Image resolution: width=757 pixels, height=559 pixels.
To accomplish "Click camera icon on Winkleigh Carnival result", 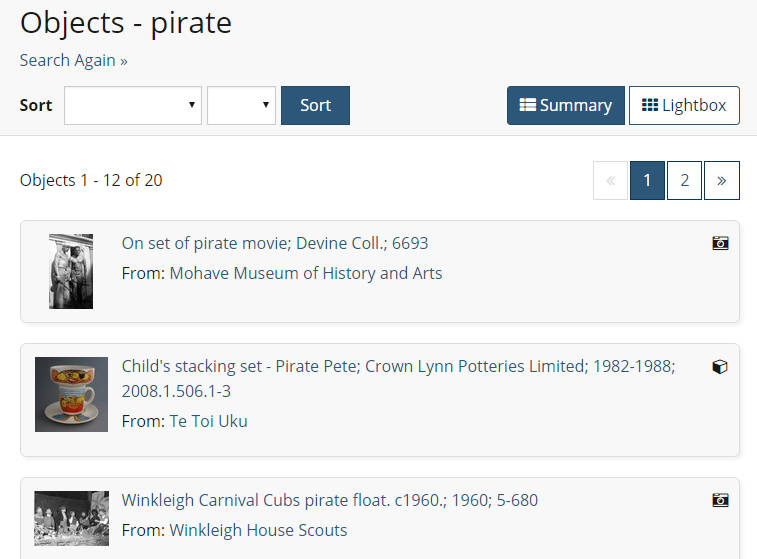I will point(720,500).
